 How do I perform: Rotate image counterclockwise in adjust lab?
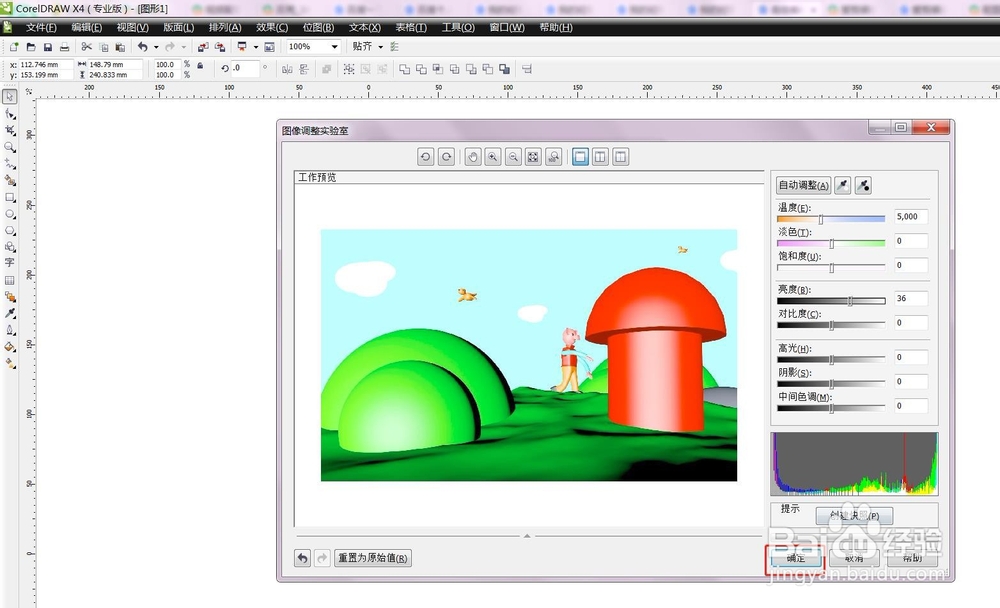425,156
